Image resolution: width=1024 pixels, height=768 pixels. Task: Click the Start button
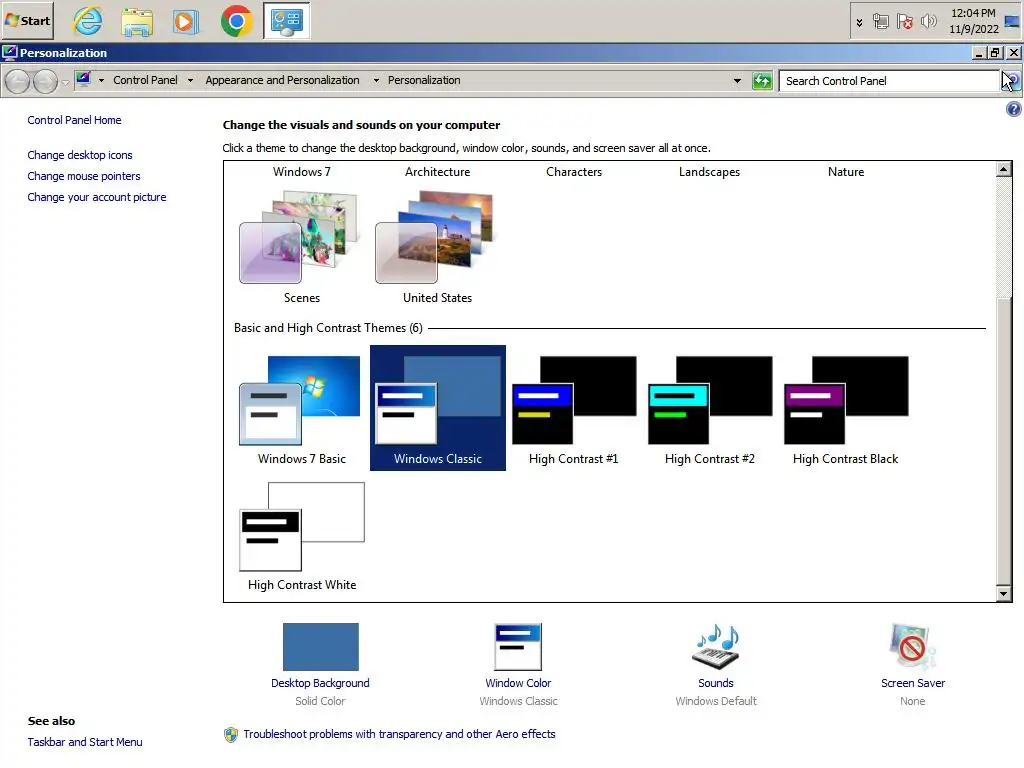pyautogui.click(x=27, y=20)
